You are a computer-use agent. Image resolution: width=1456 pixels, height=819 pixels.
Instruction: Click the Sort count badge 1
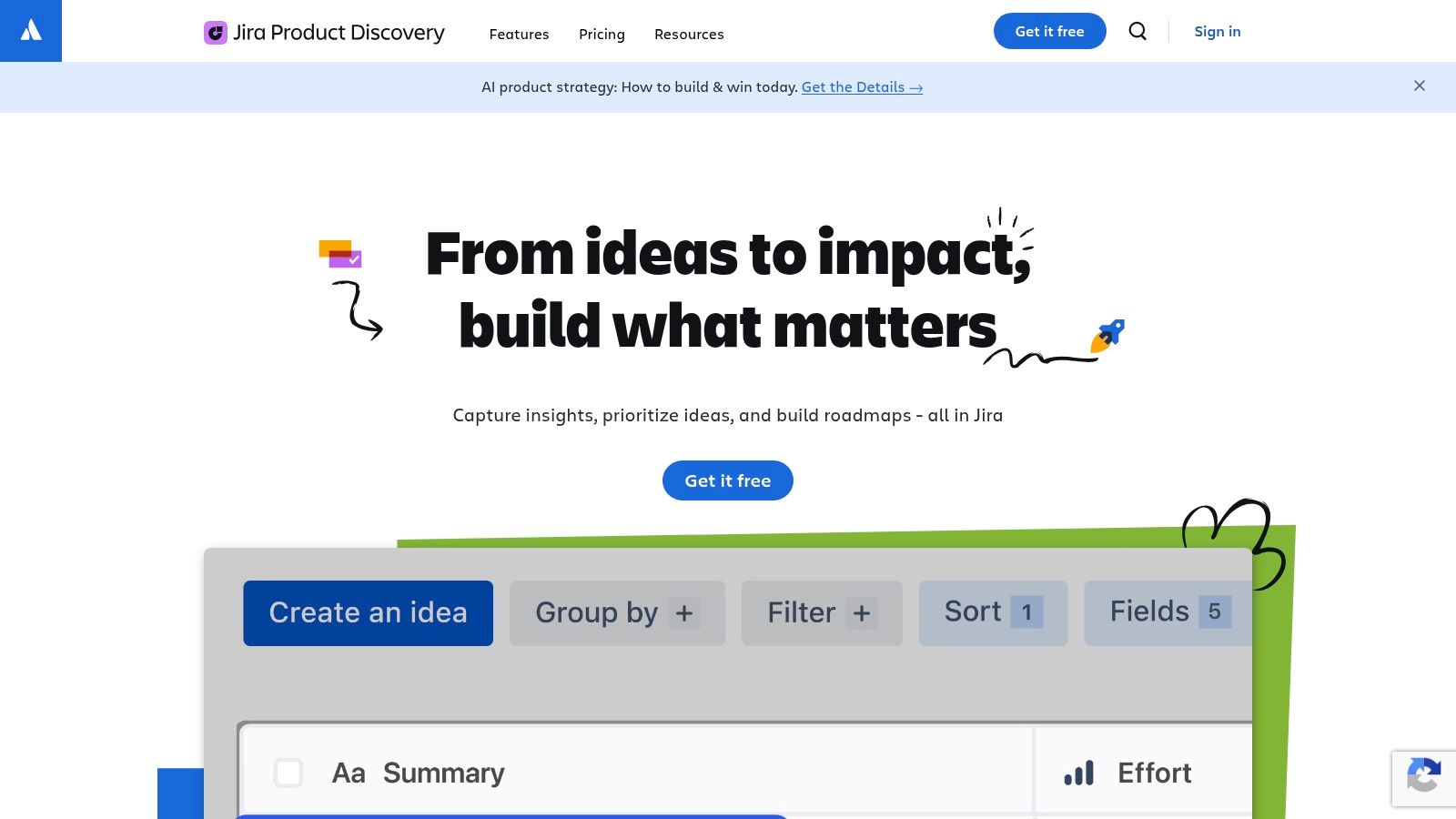1026,612
